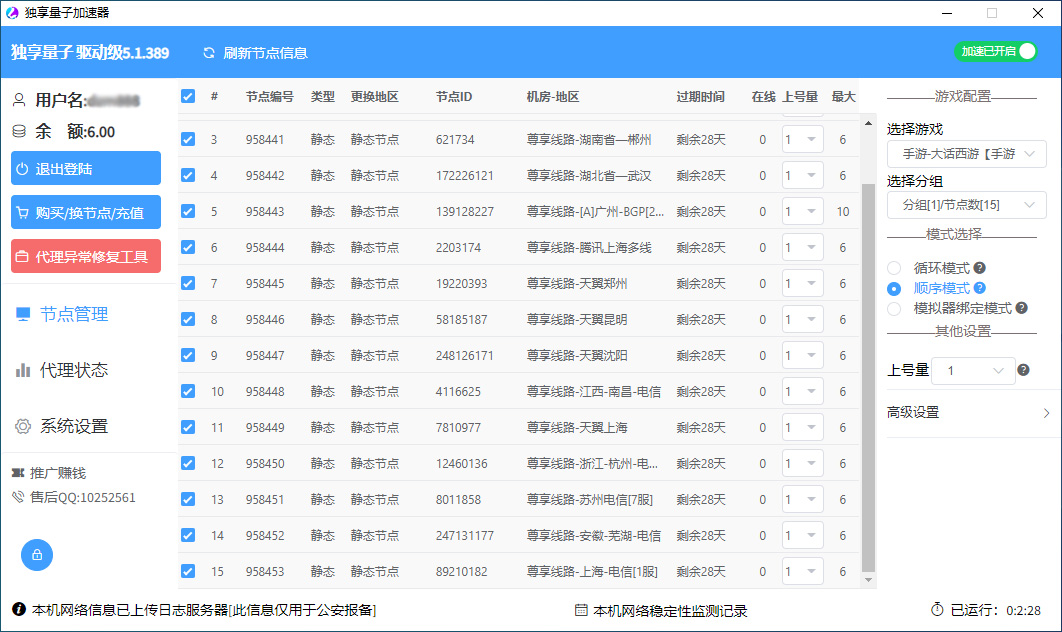
Task: Click help icon next to 模拟器绑定模式
Action: (1021, 308)
